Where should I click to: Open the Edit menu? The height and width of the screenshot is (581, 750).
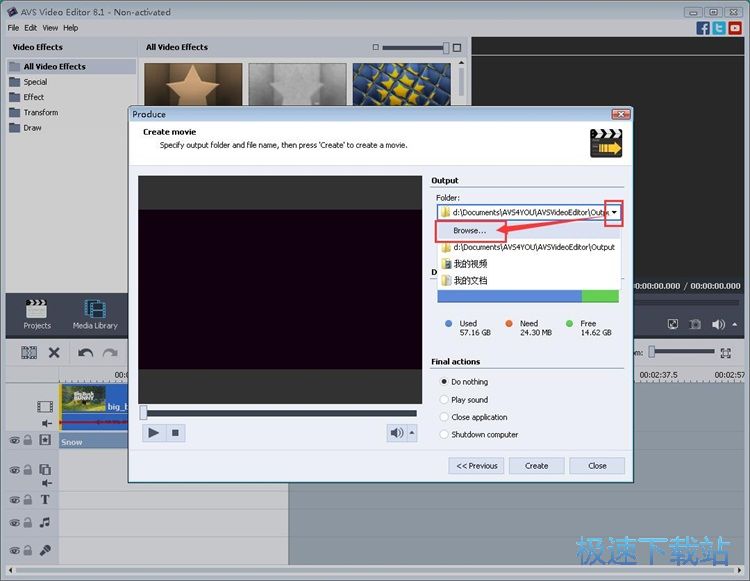[31, 28]
